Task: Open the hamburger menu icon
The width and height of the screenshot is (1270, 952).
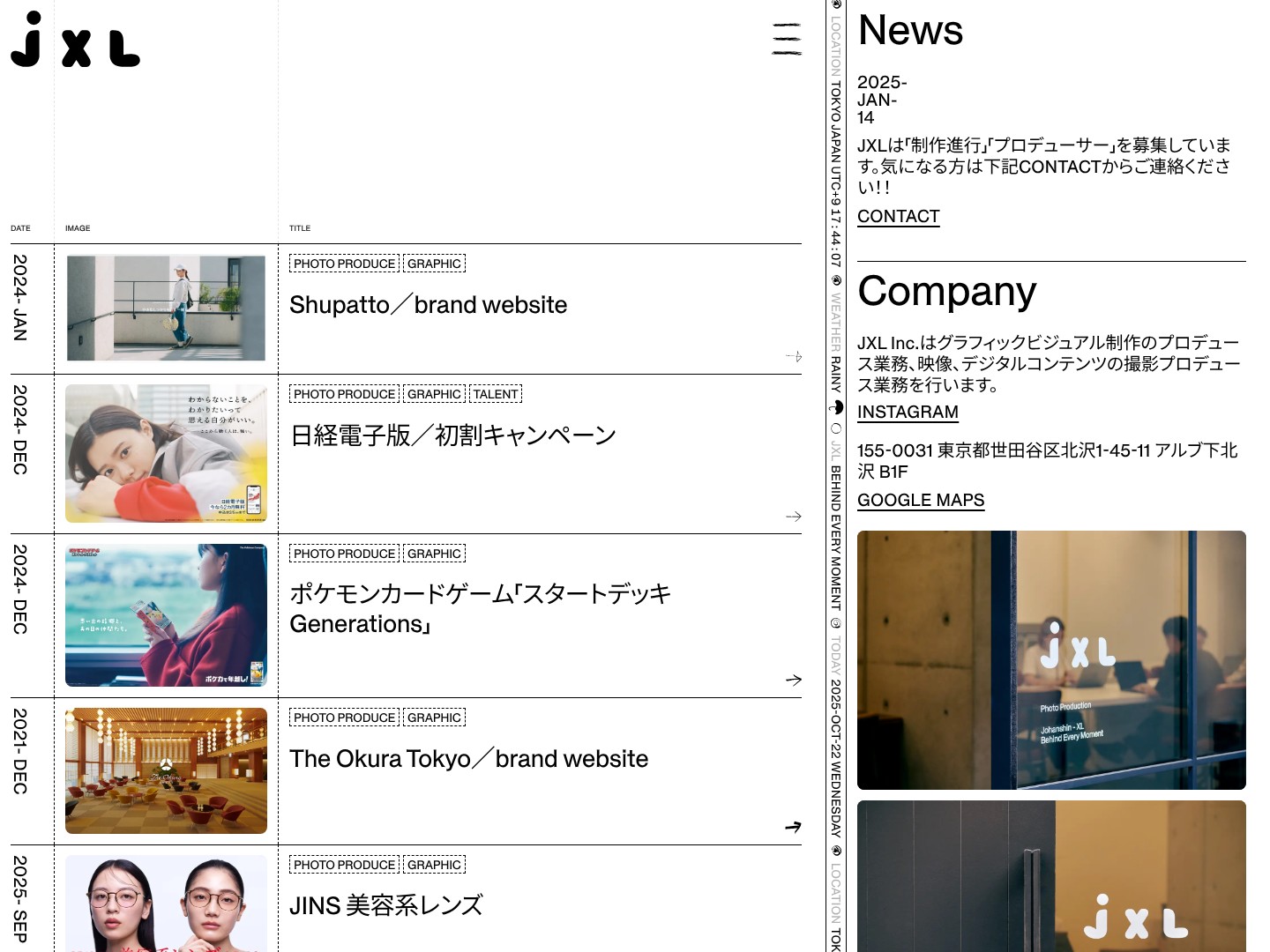Action: (787, 40)
